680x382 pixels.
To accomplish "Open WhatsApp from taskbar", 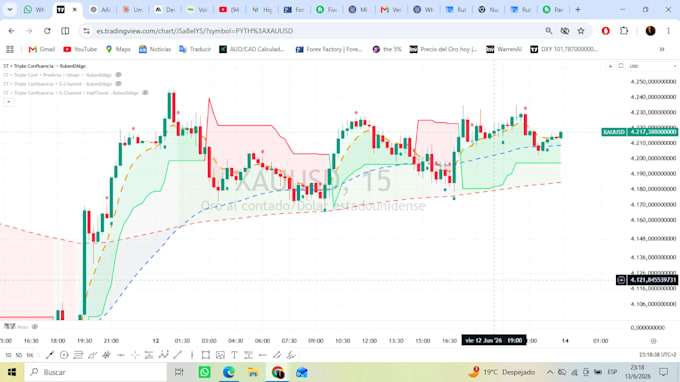I will (204, 372).
